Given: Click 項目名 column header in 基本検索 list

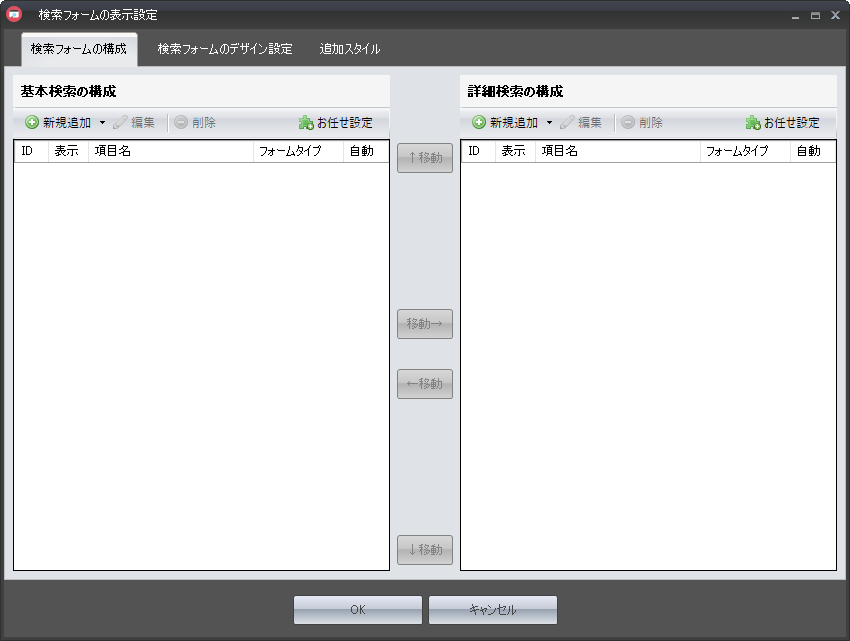Looking at the screenshot, I should tap(170, 151).
